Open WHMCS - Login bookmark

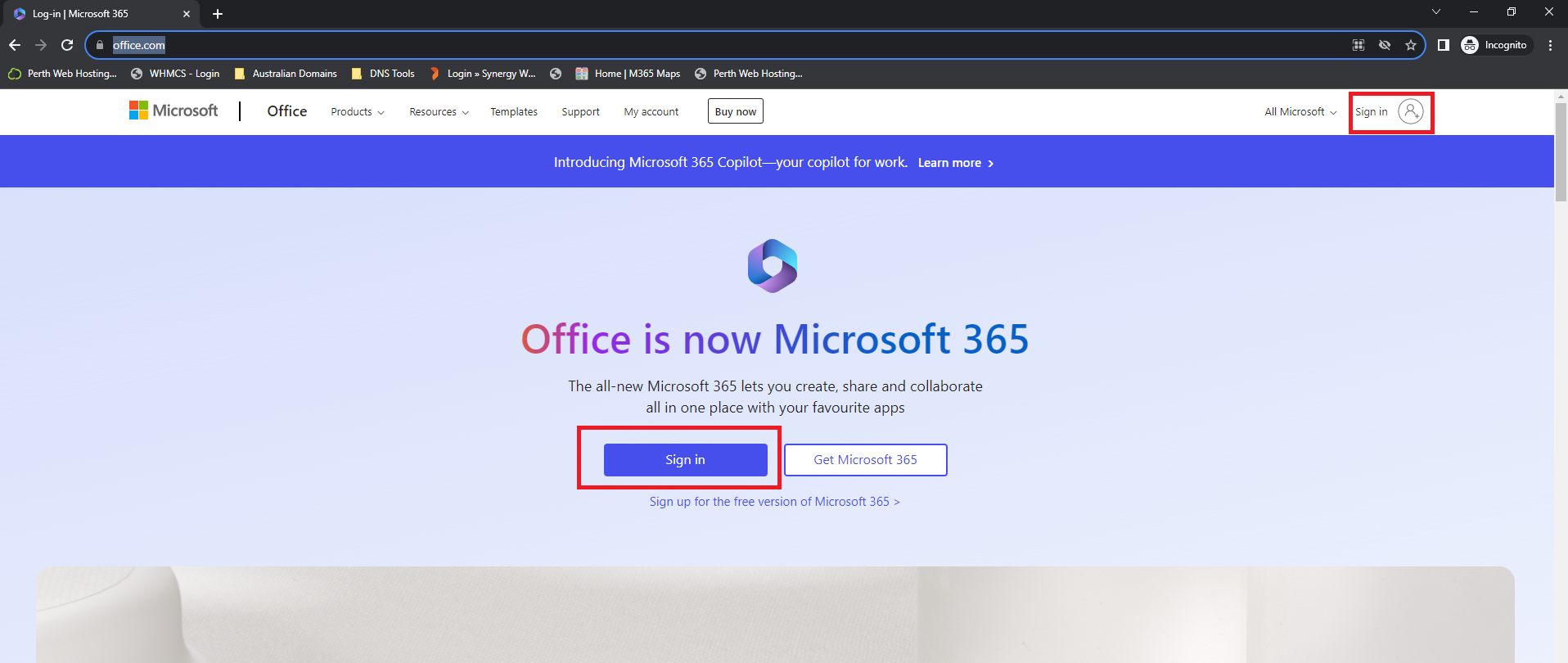click(x=175, y=74)
